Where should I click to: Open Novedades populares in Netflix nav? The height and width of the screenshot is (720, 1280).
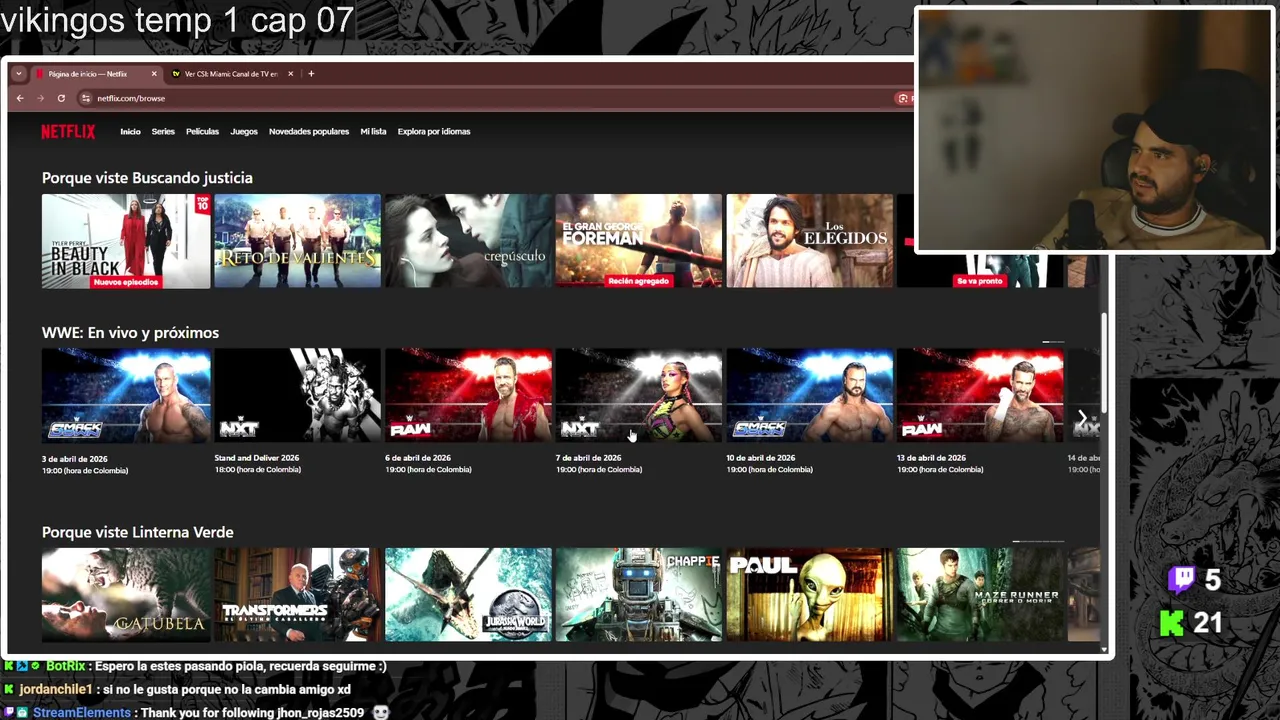[x=309, y=131]
